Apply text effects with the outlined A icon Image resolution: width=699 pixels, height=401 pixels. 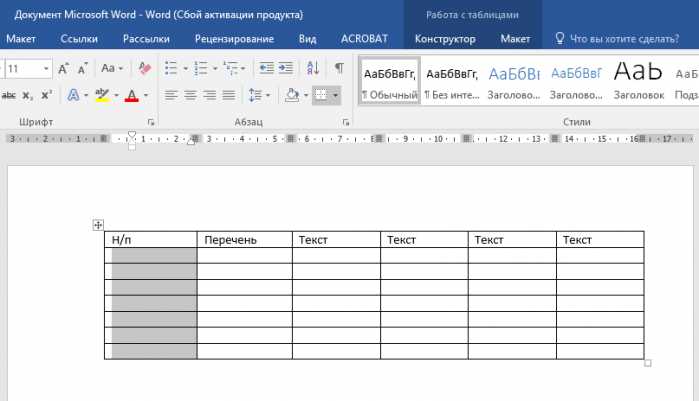pyautogui.click(x=73, y=95)
